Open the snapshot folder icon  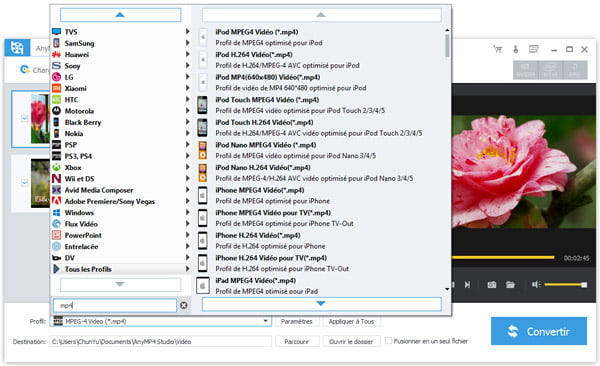pos(510,285)
